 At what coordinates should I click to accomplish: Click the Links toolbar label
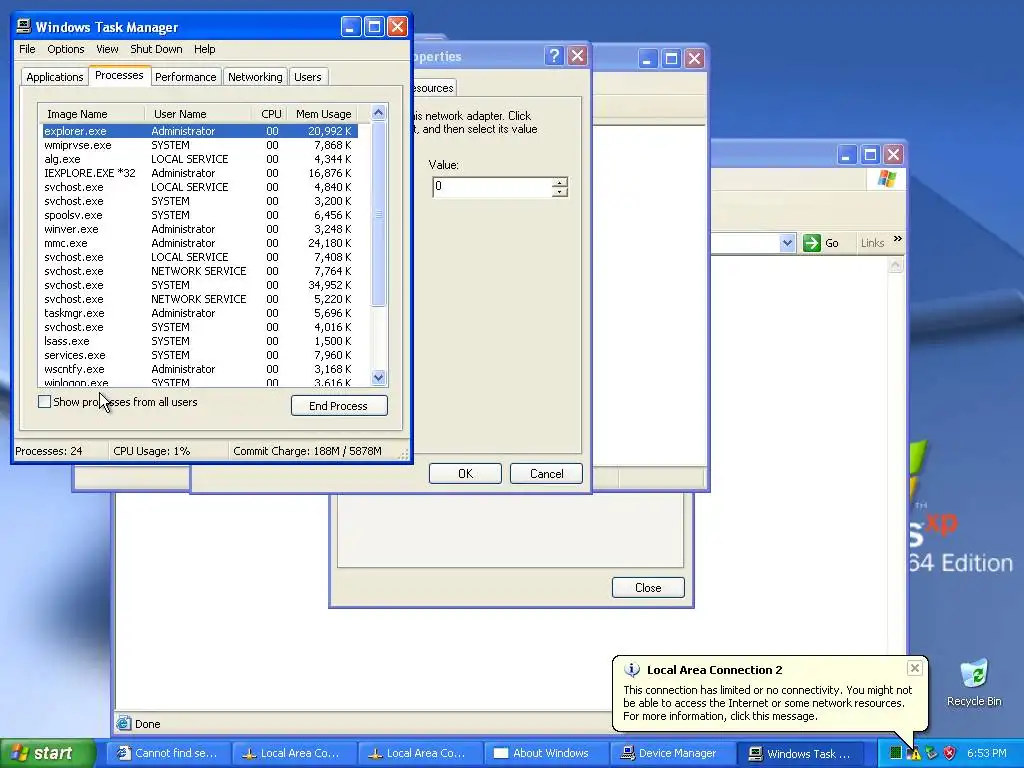[872, 243]
